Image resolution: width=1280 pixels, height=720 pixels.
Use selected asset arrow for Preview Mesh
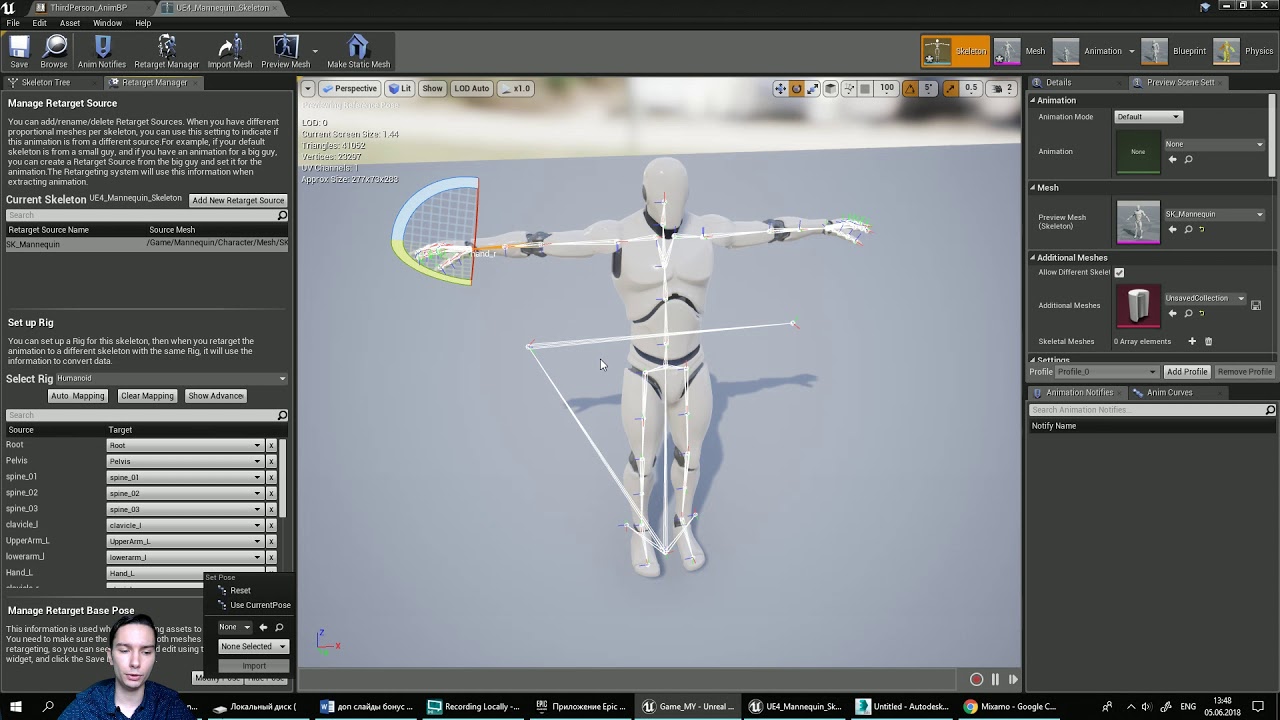coord(1173,229)
